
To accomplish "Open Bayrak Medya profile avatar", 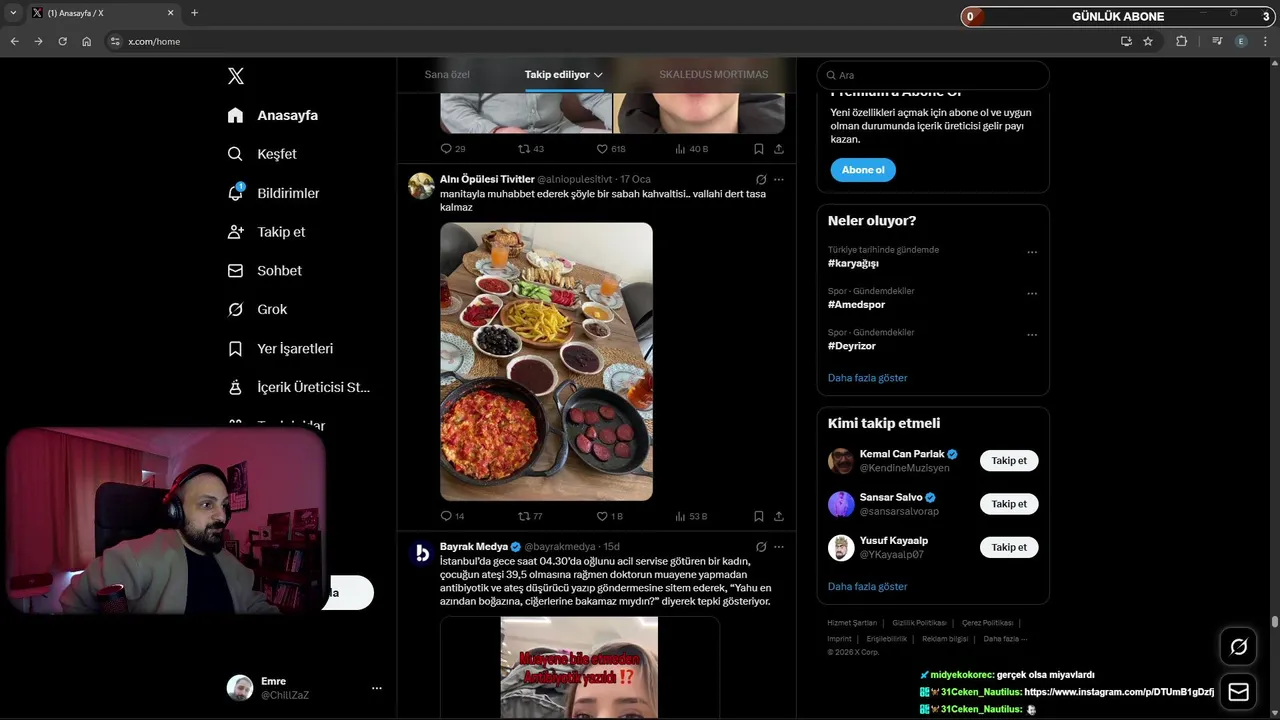I will point(422,553).
